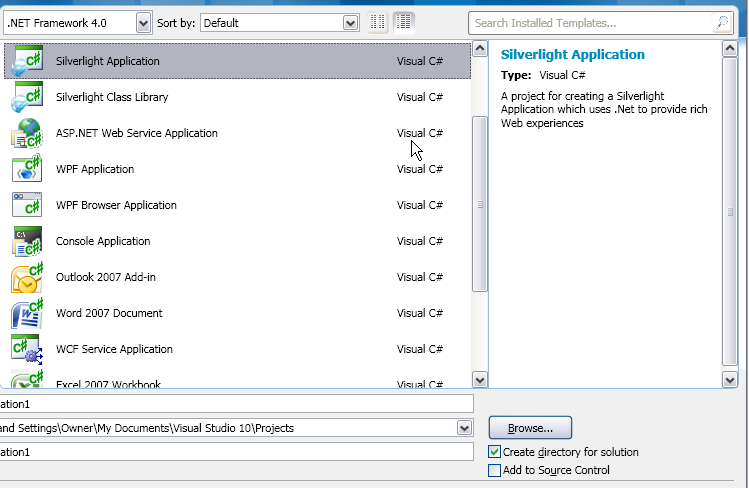Viewport: 749px width, 488px height.
Task: Select ASP.NET Web Service Application text
Action: [137, 133]
